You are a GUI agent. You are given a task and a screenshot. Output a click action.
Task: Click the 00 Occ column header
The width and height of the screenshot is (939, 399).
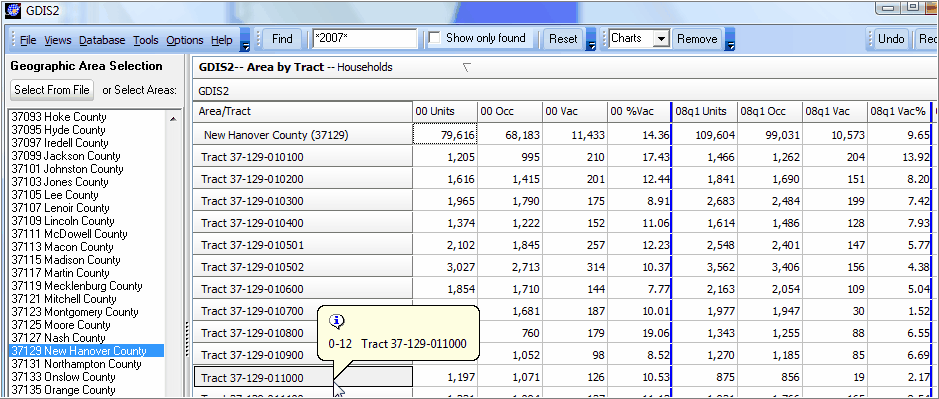(x=510, y=111)
